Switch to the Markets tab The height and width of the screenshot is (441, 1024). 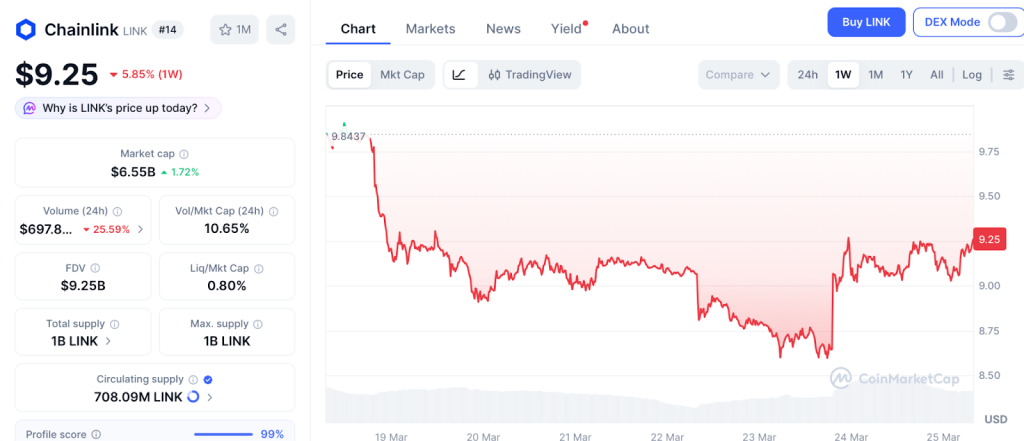point(430,29)
